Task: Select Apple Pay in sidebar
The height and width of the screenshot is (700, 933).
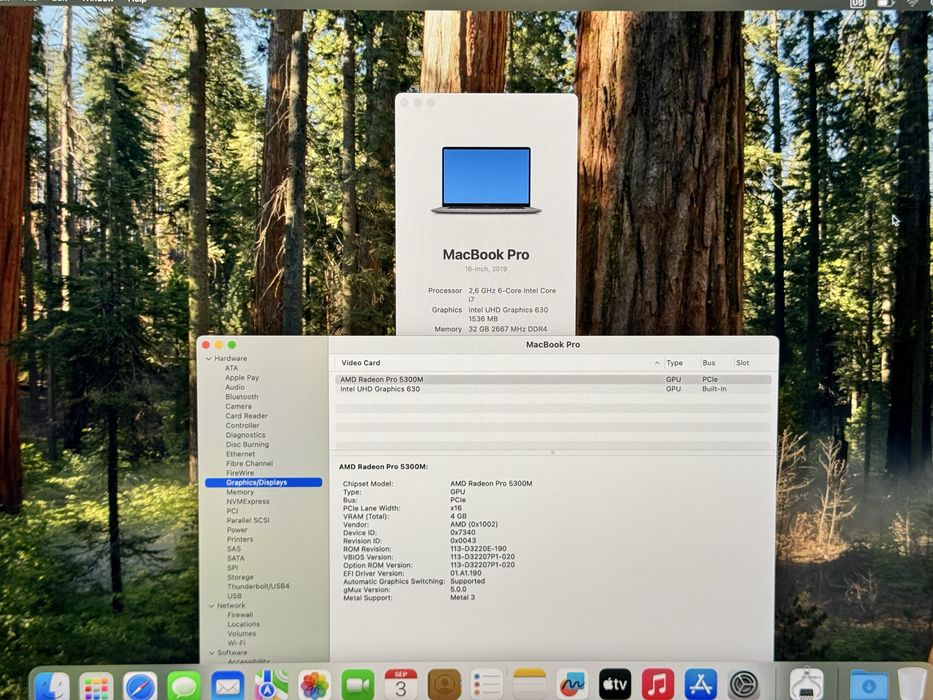Action: (x=242, y=377)
